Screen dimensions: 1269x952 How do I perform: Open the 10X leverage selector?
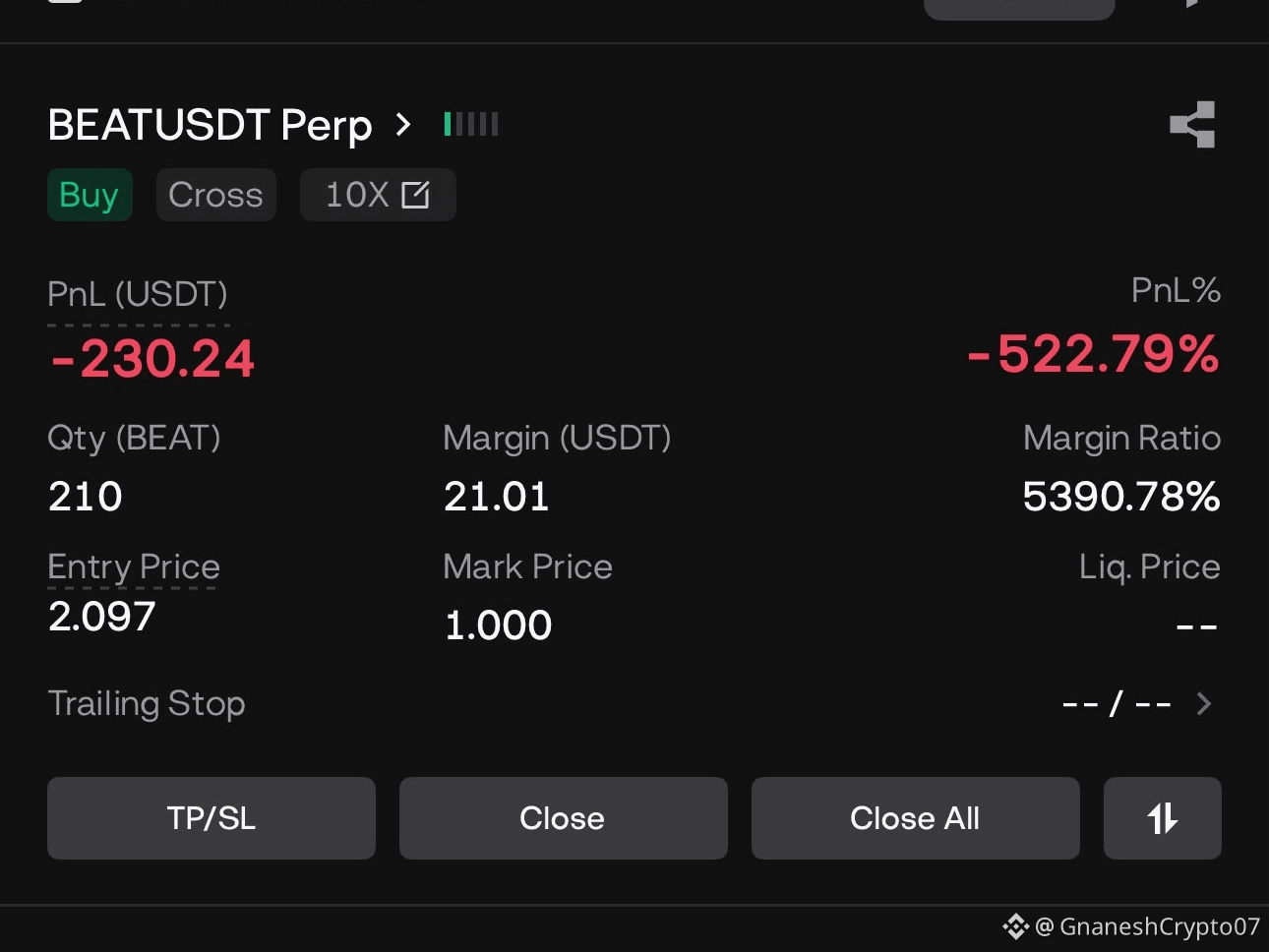coord(378,195)
